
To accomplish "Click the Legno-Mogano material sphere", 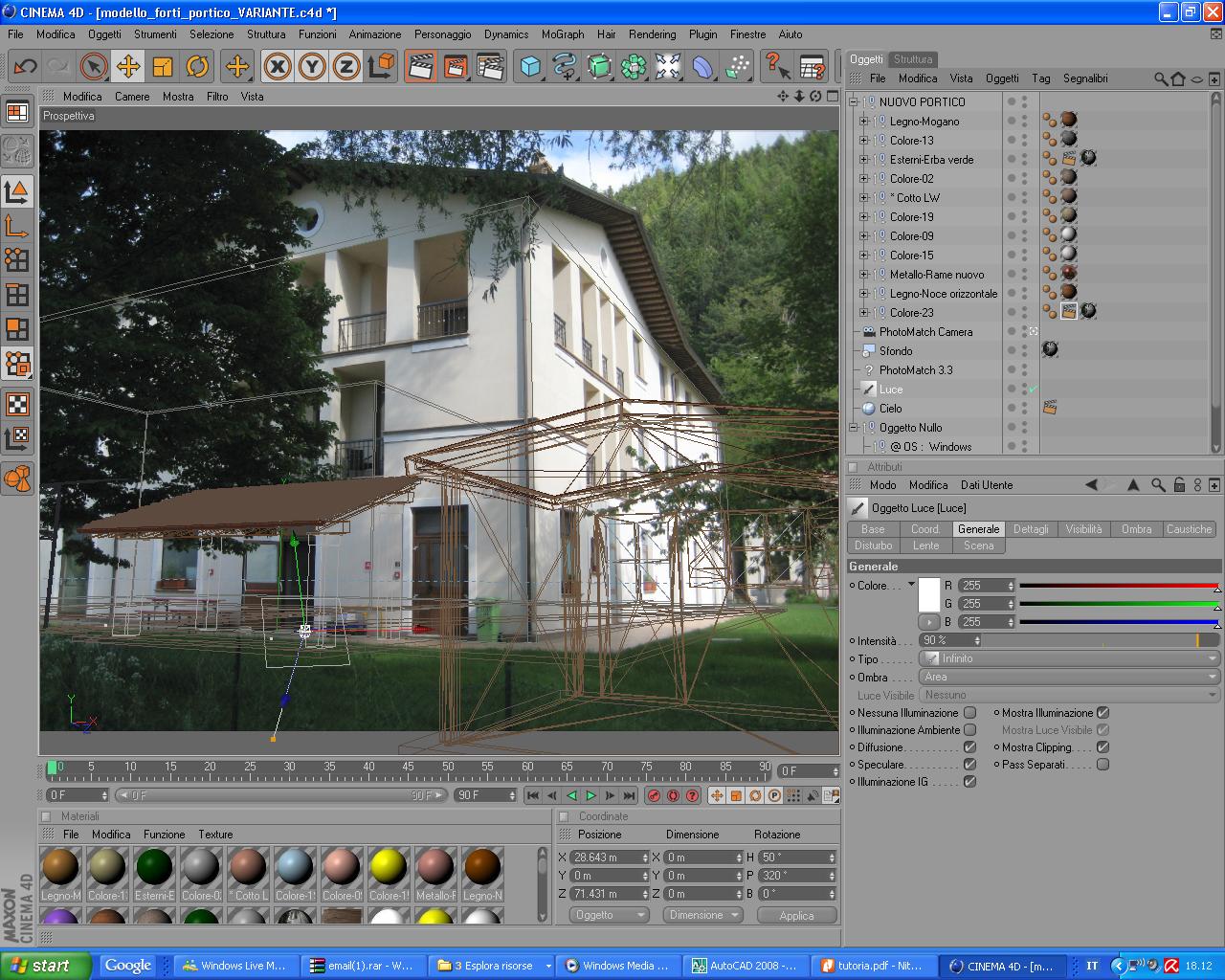I will (x=60, y=867).
